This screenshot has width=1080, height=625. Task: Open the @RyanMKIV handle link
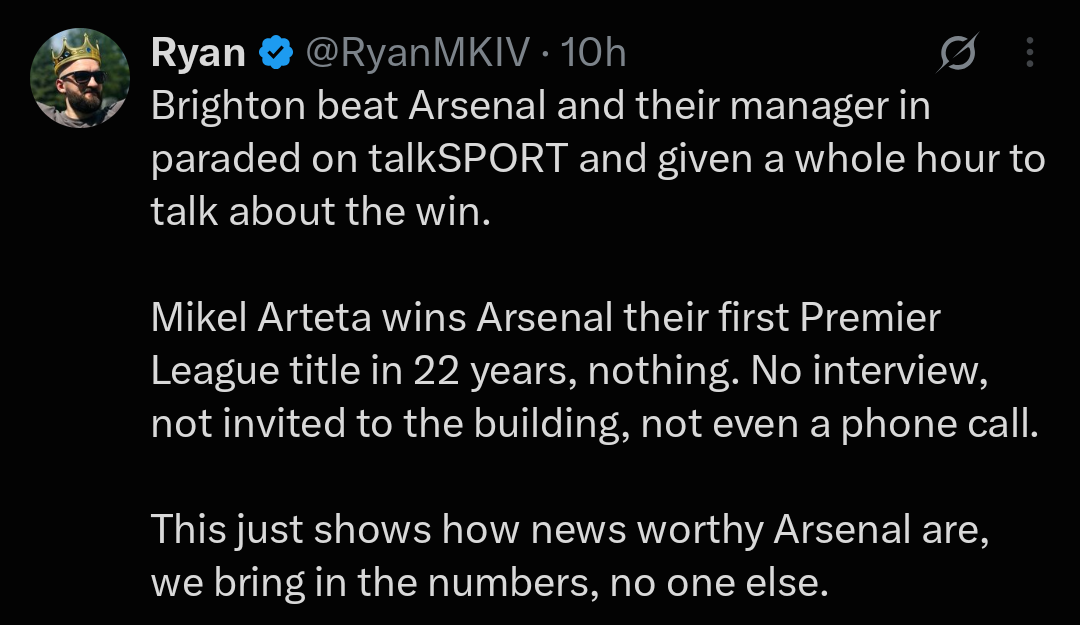tap(417, 52)
